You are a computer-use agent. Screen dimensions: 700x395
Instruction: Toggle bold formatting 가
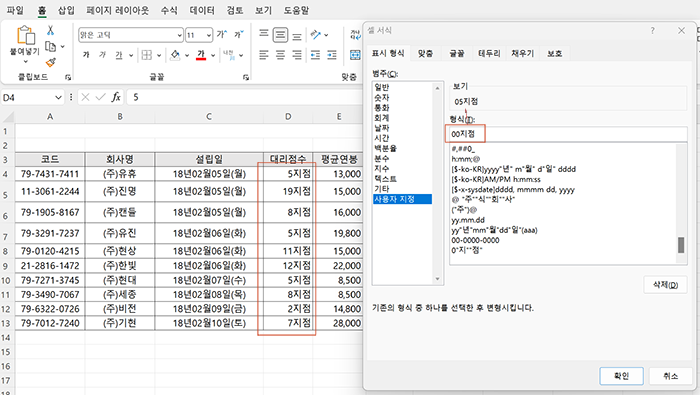pos(86,55)
